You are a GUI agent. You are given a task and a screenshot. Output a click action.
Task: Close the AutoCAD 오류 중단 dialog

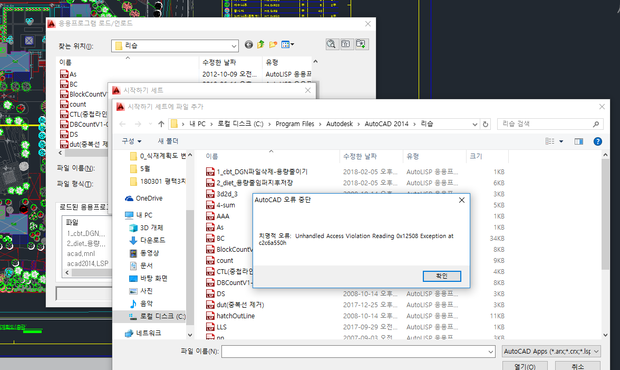[461, 200]
